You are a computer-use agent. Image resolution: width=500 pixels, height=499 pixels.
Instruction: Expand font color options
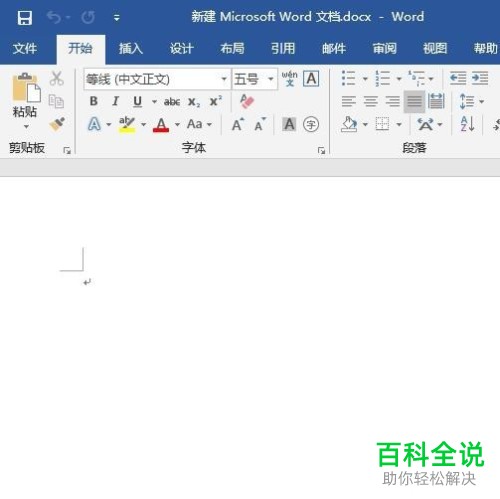click(x=177, y=125)
